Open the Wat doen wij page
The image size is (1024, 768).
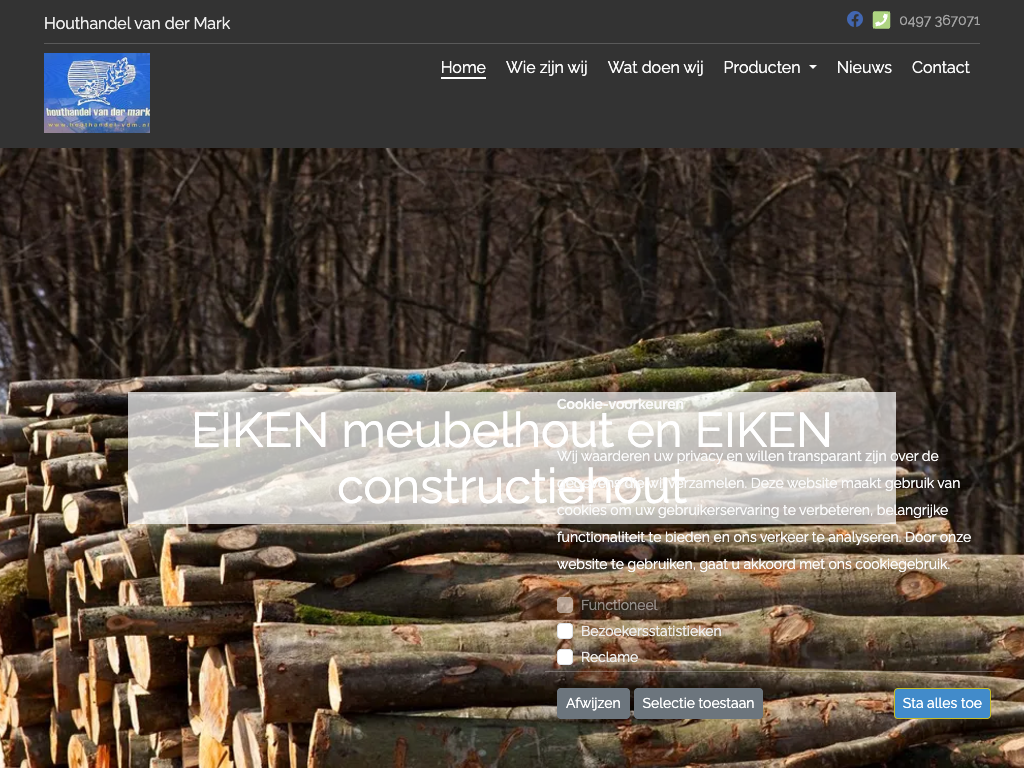(655, 68)
